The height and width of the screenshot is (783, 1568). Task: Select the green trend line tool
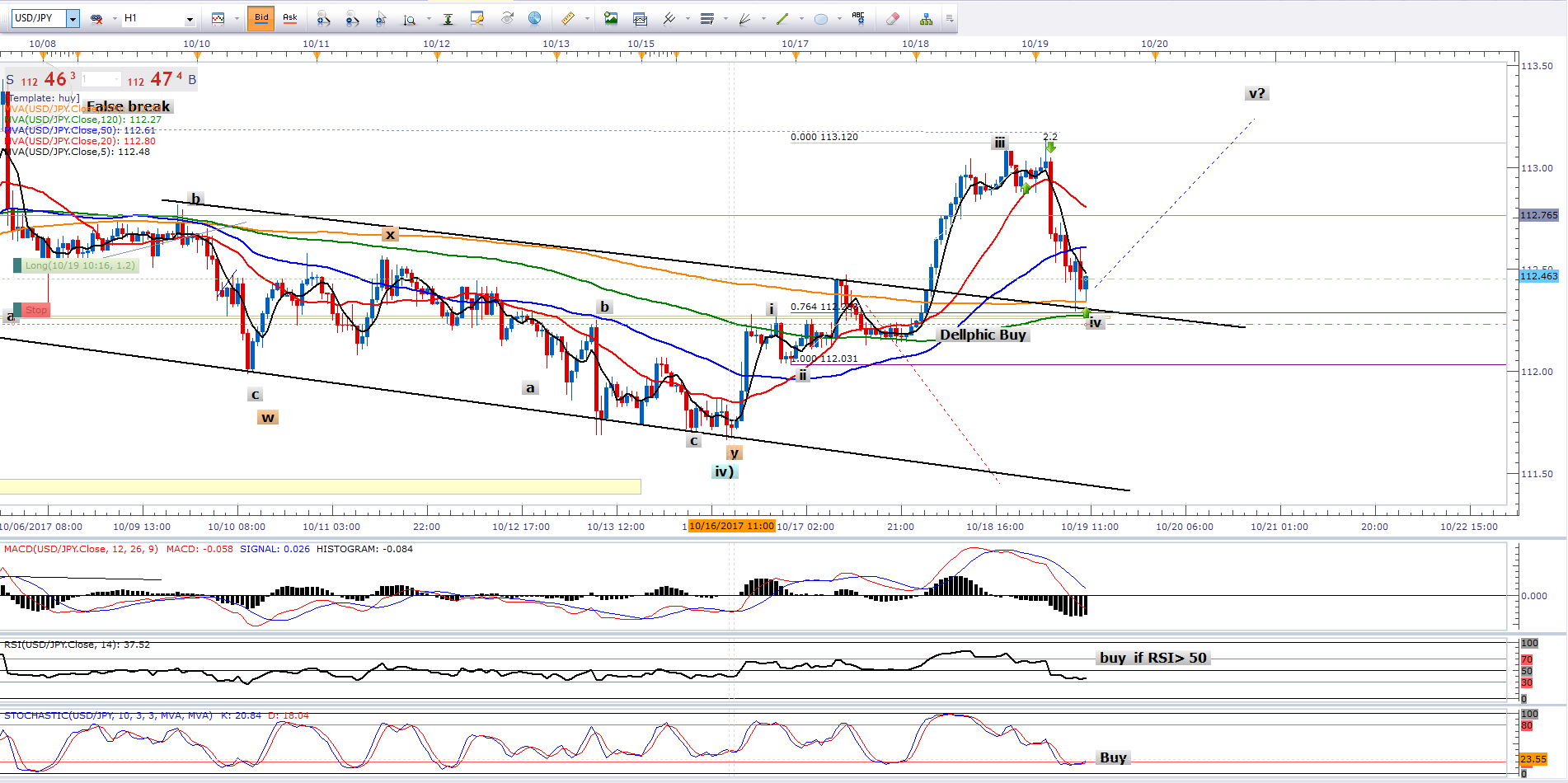(782, 18)
